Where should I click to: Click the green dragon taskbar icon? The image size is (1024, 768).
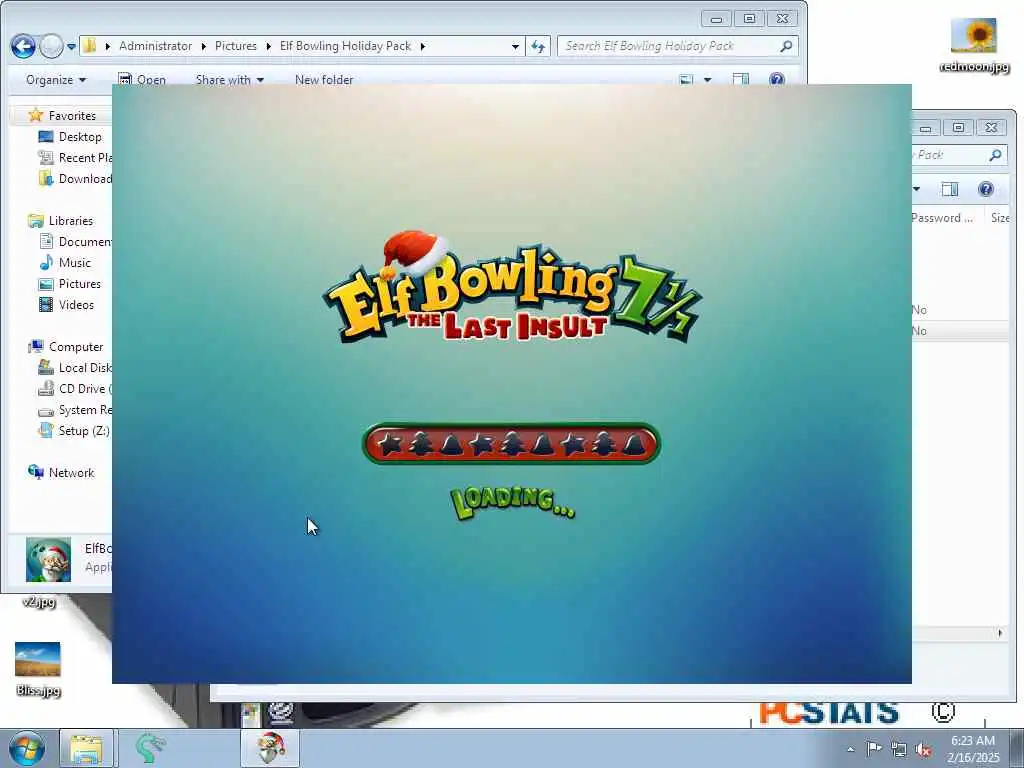[x=150, y=748]
